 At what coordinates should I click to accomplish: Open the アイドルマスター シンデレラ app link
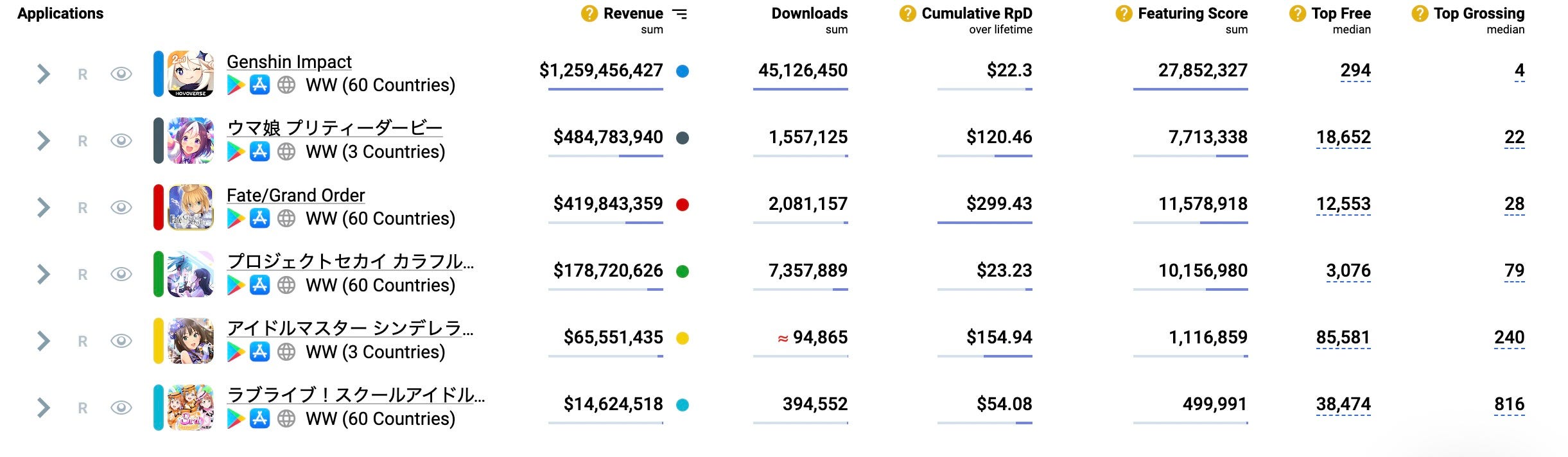tap(351, 328)
